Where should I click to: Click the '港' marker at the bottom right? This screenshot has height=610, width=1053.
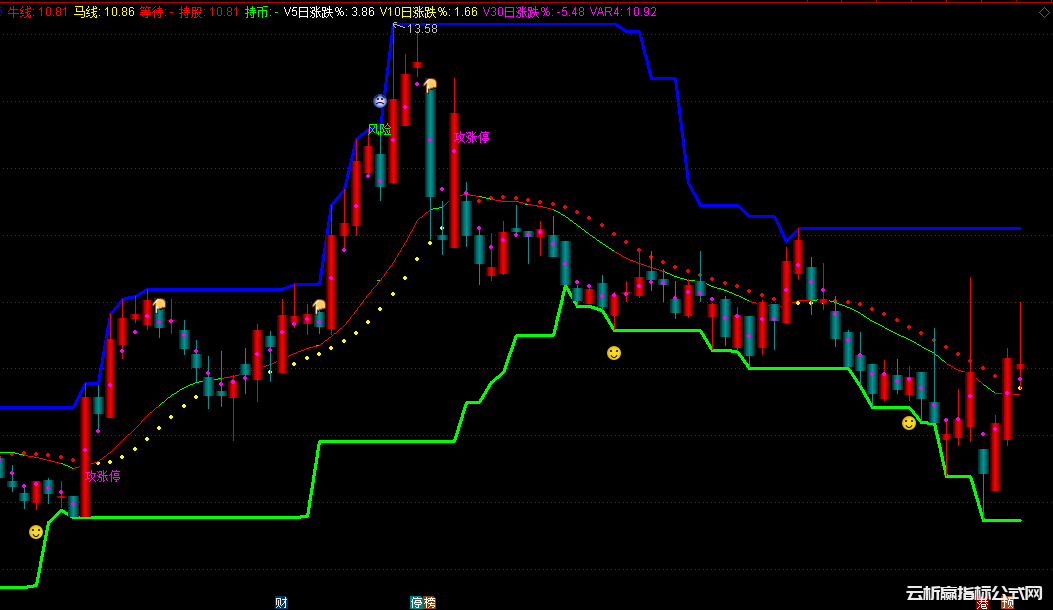point(982,604)
